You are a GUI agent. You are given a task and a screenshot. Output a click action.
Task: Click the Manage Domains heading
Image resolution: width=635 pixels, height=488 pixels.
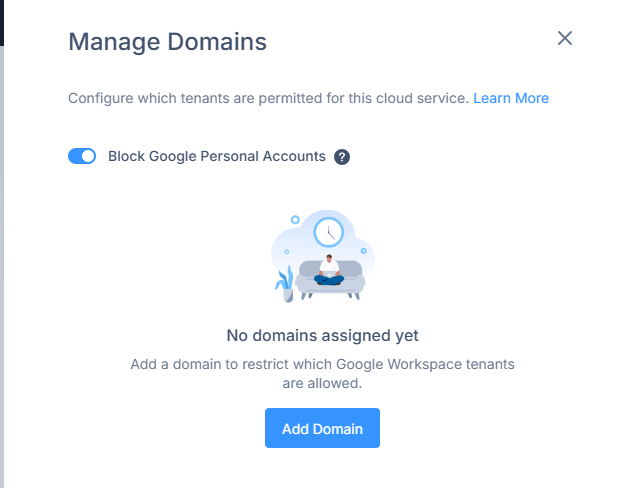pyautogui.click(x=167, y=42)
